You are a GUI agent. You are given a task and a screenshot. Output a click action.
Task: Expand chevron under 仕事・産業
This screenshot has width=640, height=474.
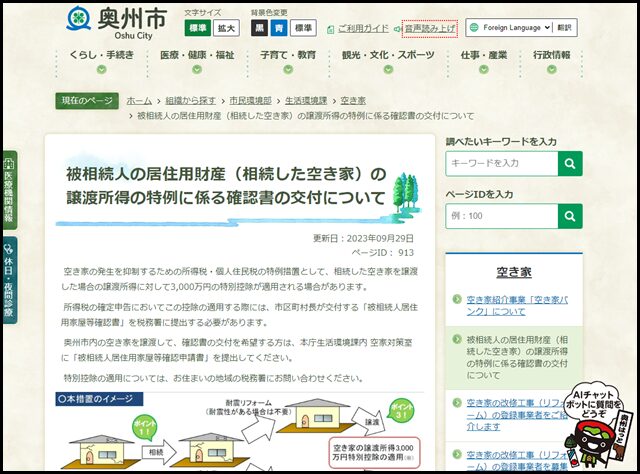[484, 70]
